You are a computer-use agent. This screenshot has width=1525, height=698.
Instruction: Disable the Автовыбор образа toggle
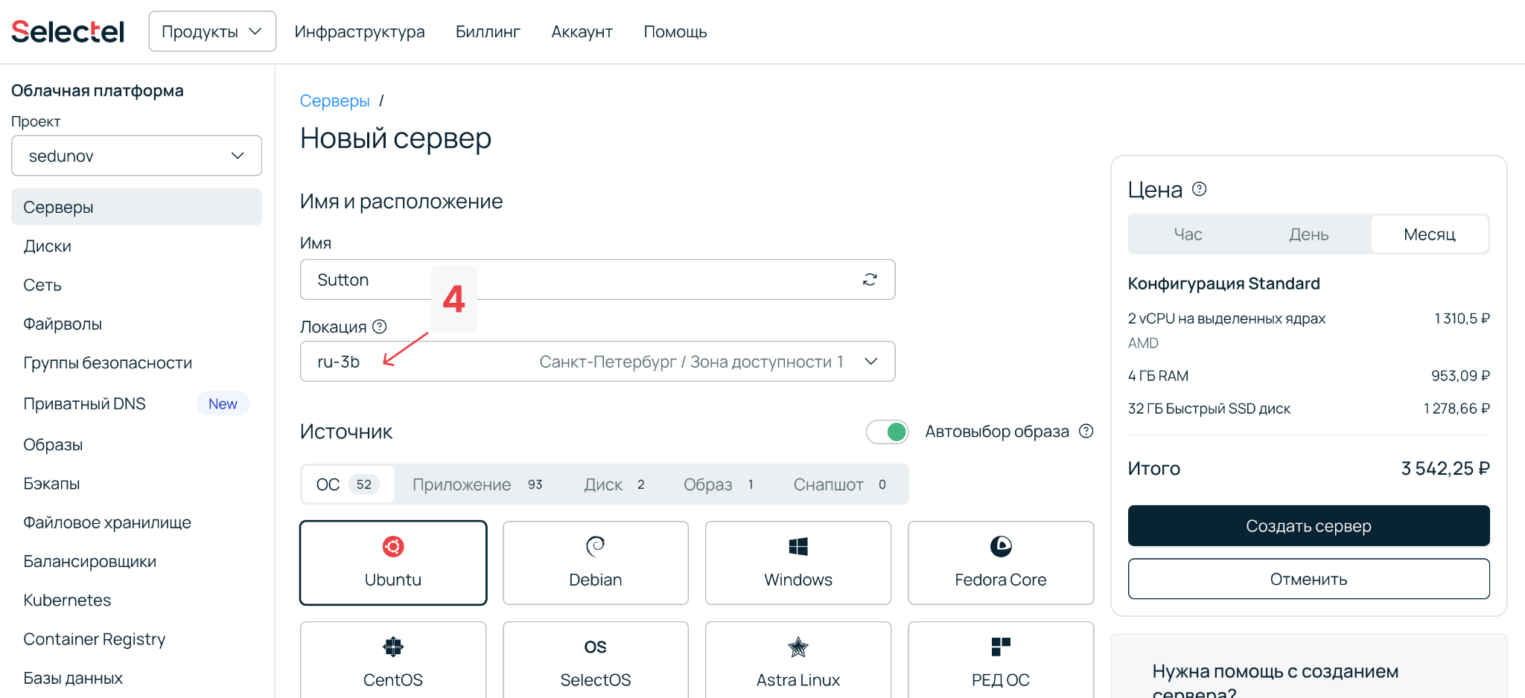click(887, 432)
